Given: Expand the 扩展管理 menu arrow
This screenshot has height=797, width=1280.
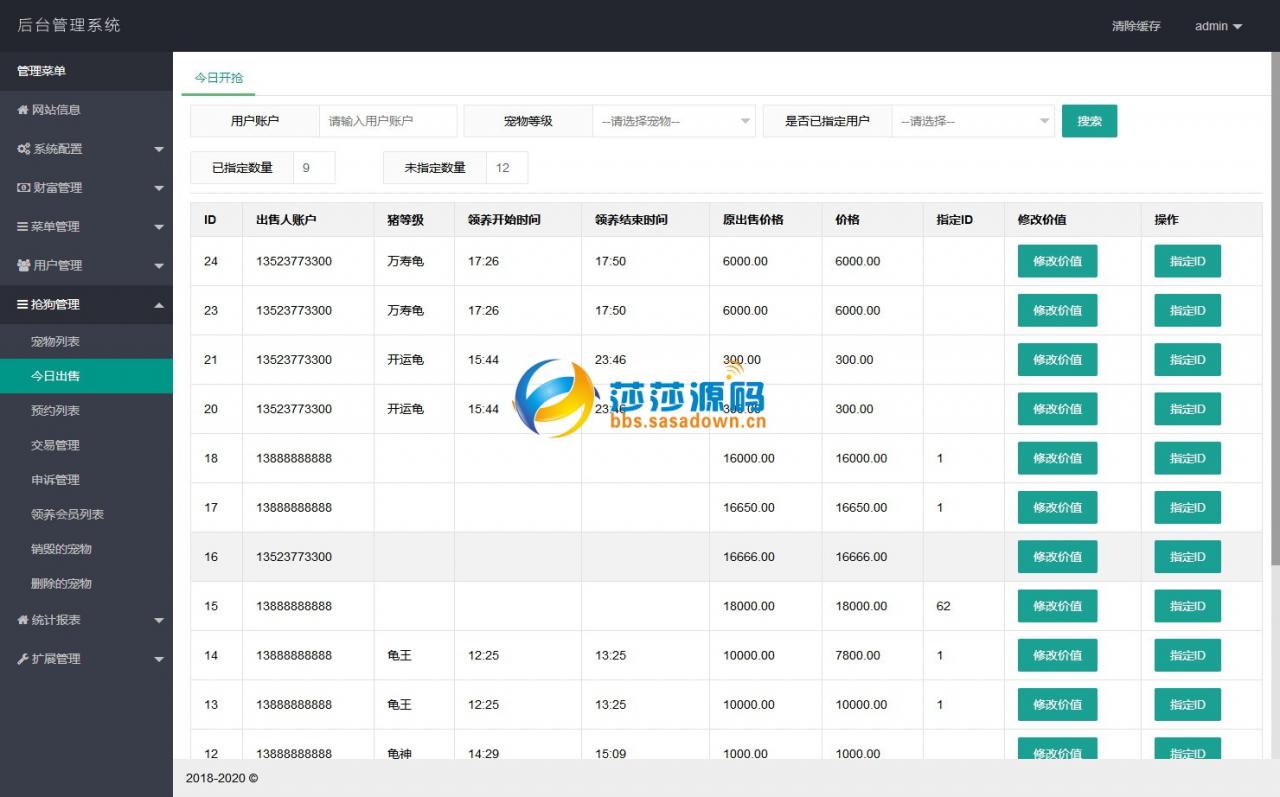Looking at the screenshot, I should [159, 659].
